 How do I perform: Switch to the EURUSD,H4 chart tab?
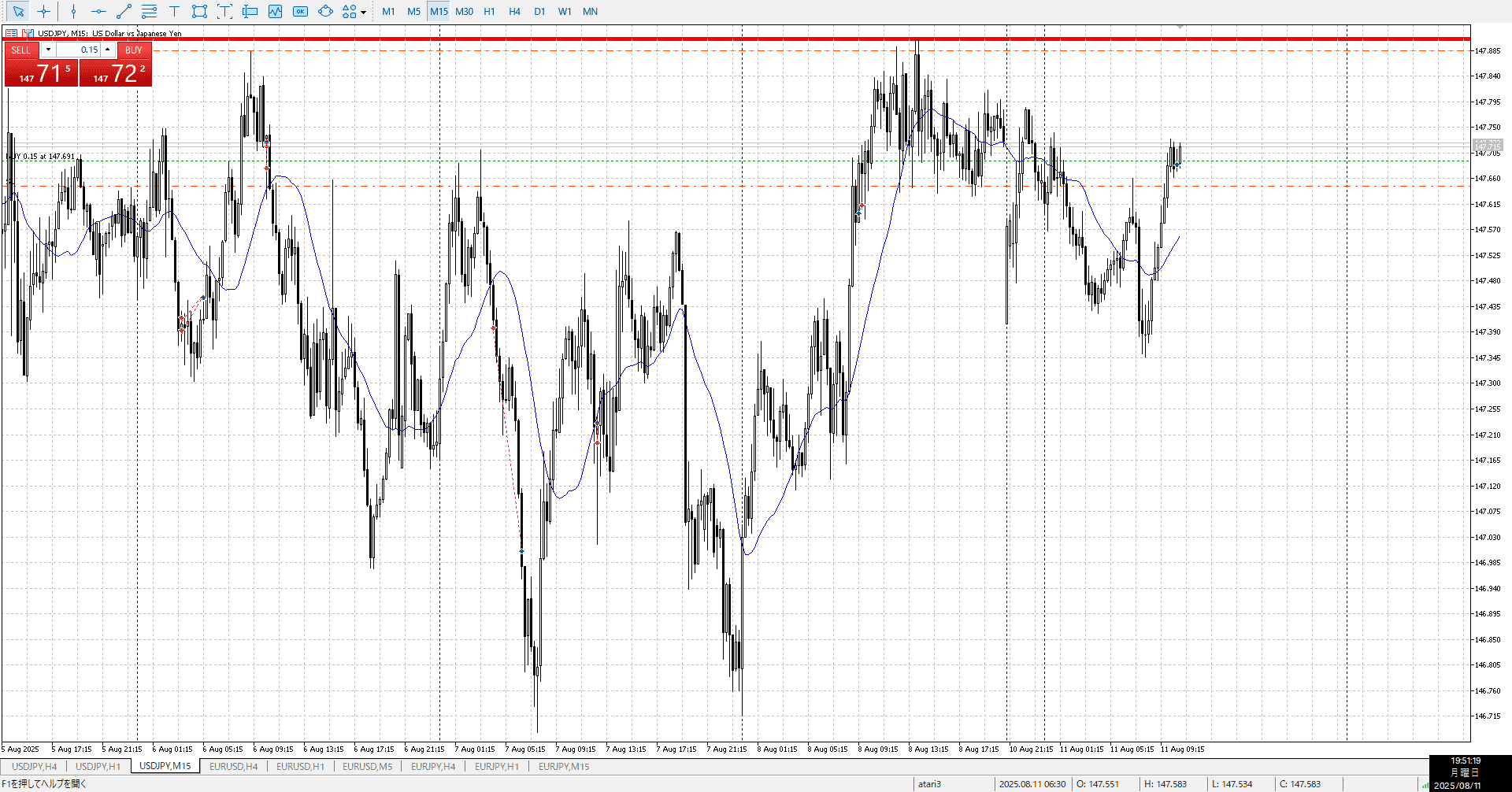point(233,767)
